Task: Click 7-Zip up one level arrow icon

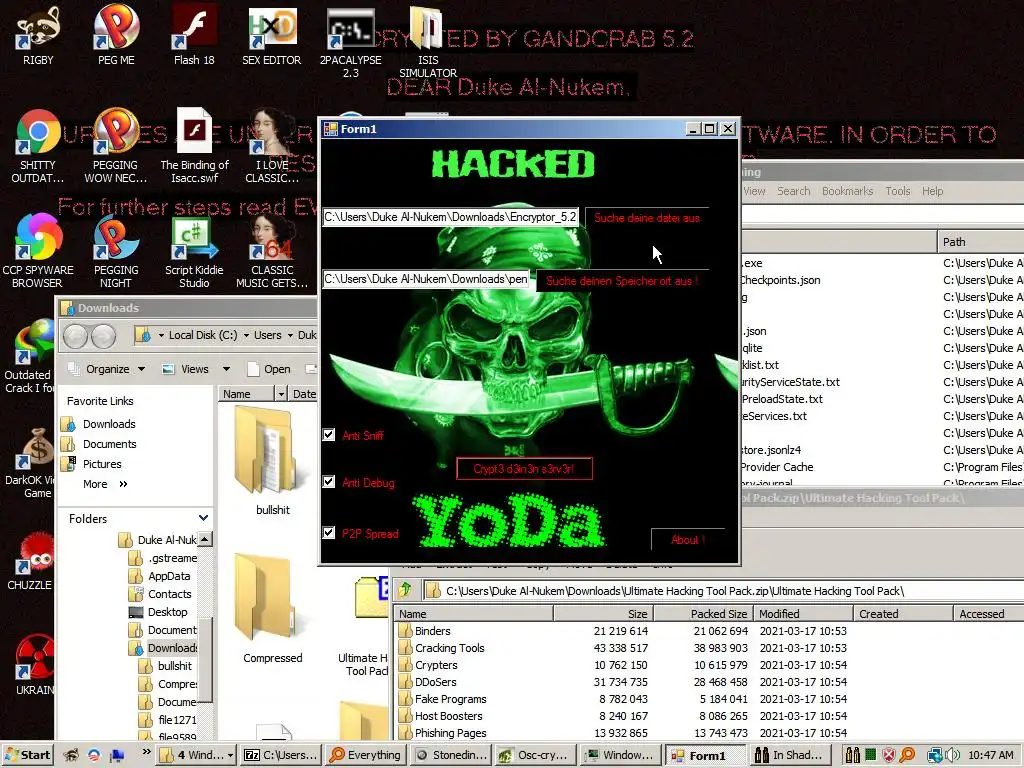Action: click(x=406, y=590)
